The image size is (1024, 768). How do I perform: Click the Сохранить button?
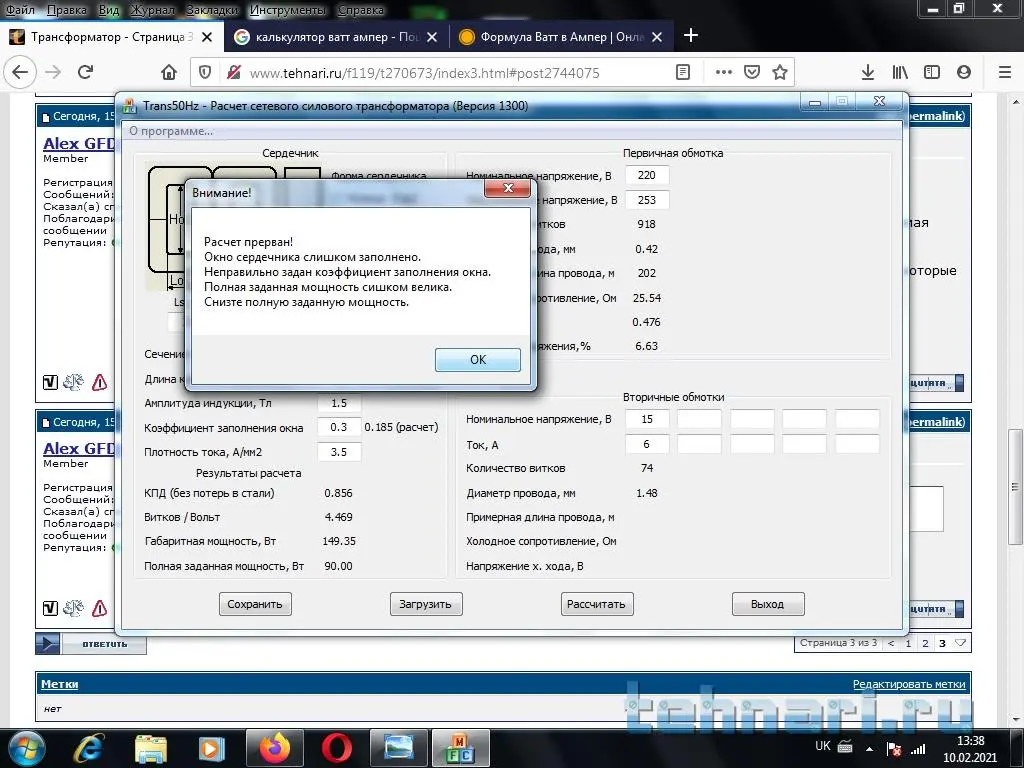coord(255,604)
